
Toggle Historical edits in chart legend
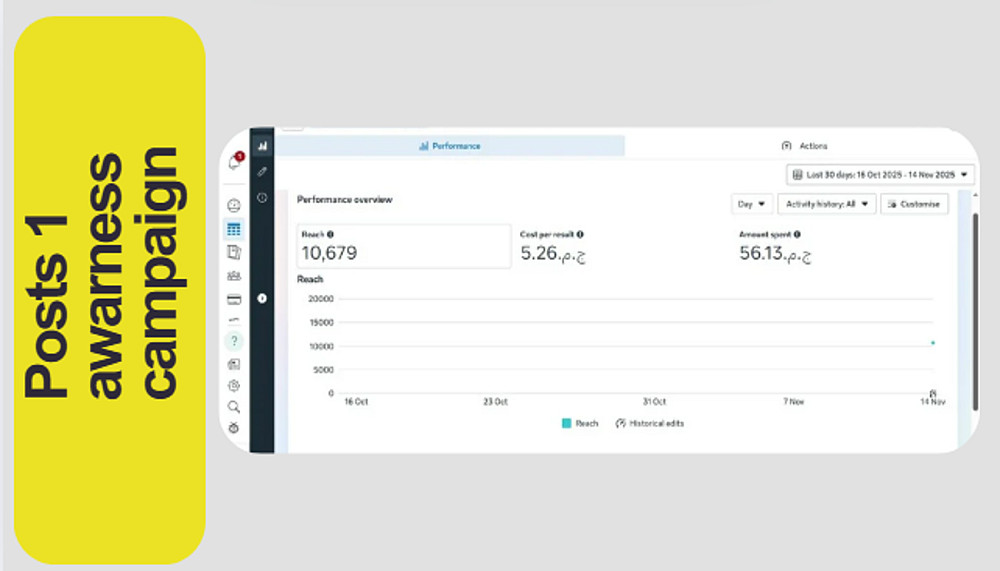coord(649,423)
